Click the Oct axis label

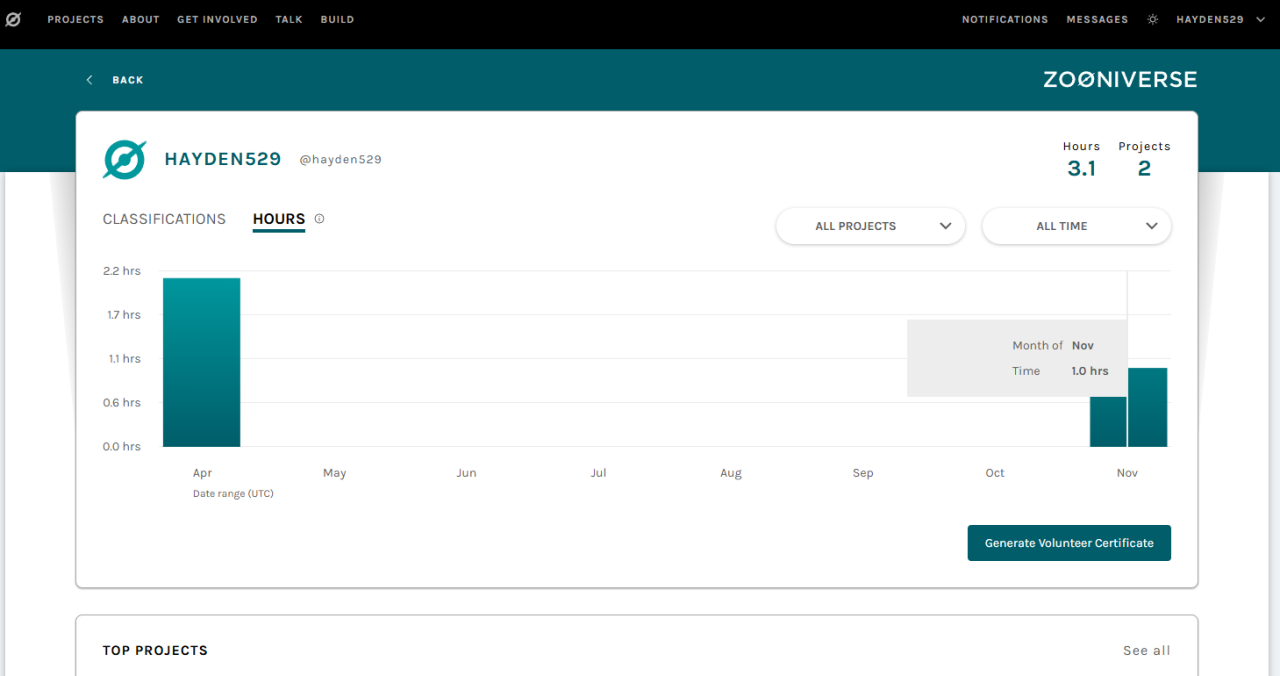995,473
